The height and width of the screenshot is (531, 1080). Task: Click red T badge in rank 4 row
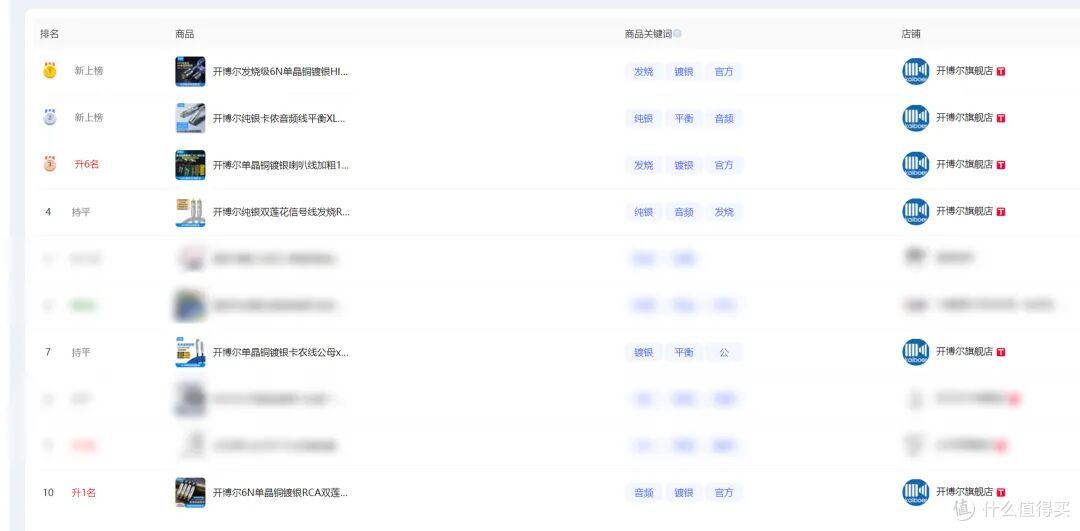tap(1001, 211)
